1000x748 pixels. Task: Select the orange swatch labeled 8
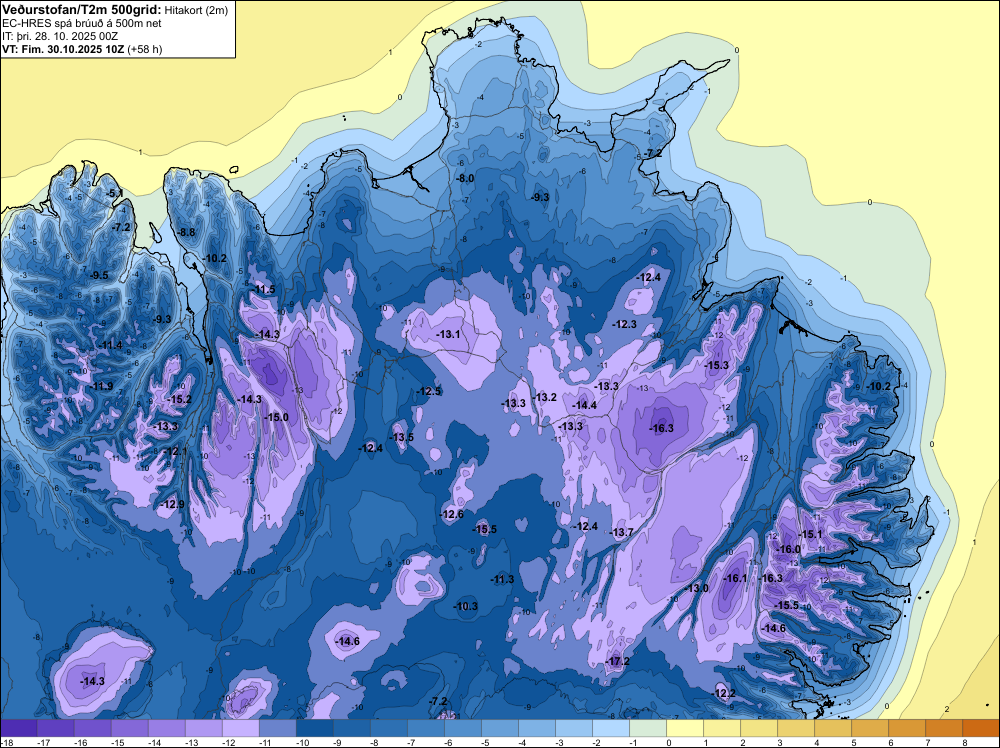(981, 728)
